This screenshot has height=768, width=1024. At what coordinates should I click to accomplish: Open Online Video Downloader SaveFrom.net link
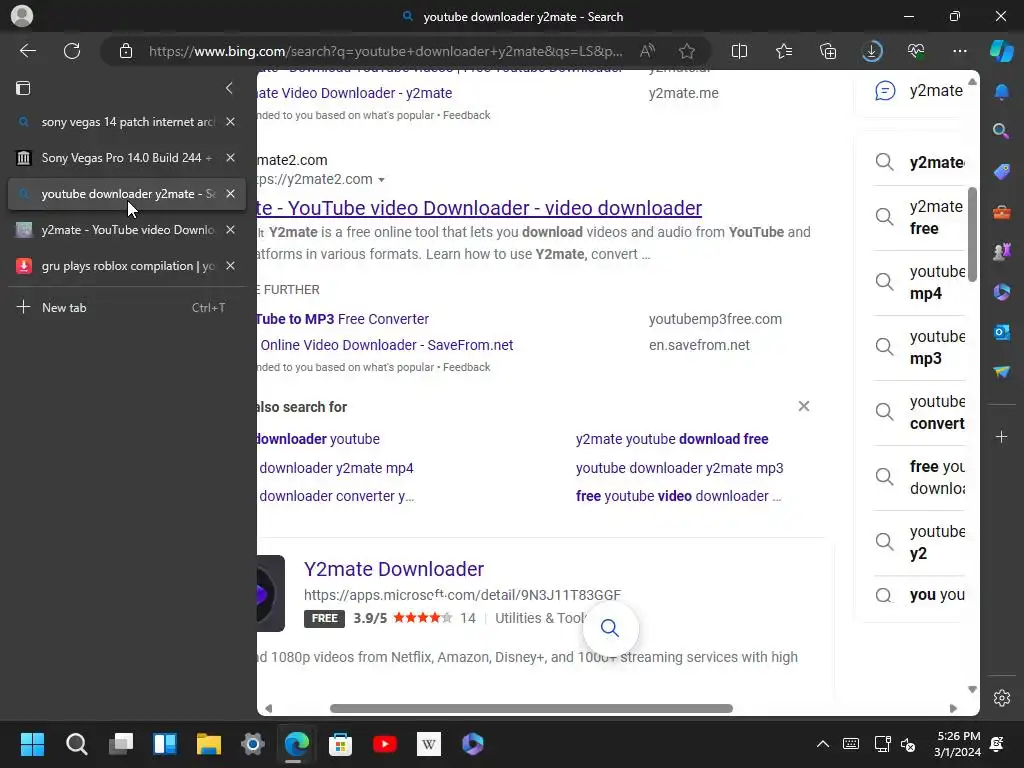click(386, 345)
